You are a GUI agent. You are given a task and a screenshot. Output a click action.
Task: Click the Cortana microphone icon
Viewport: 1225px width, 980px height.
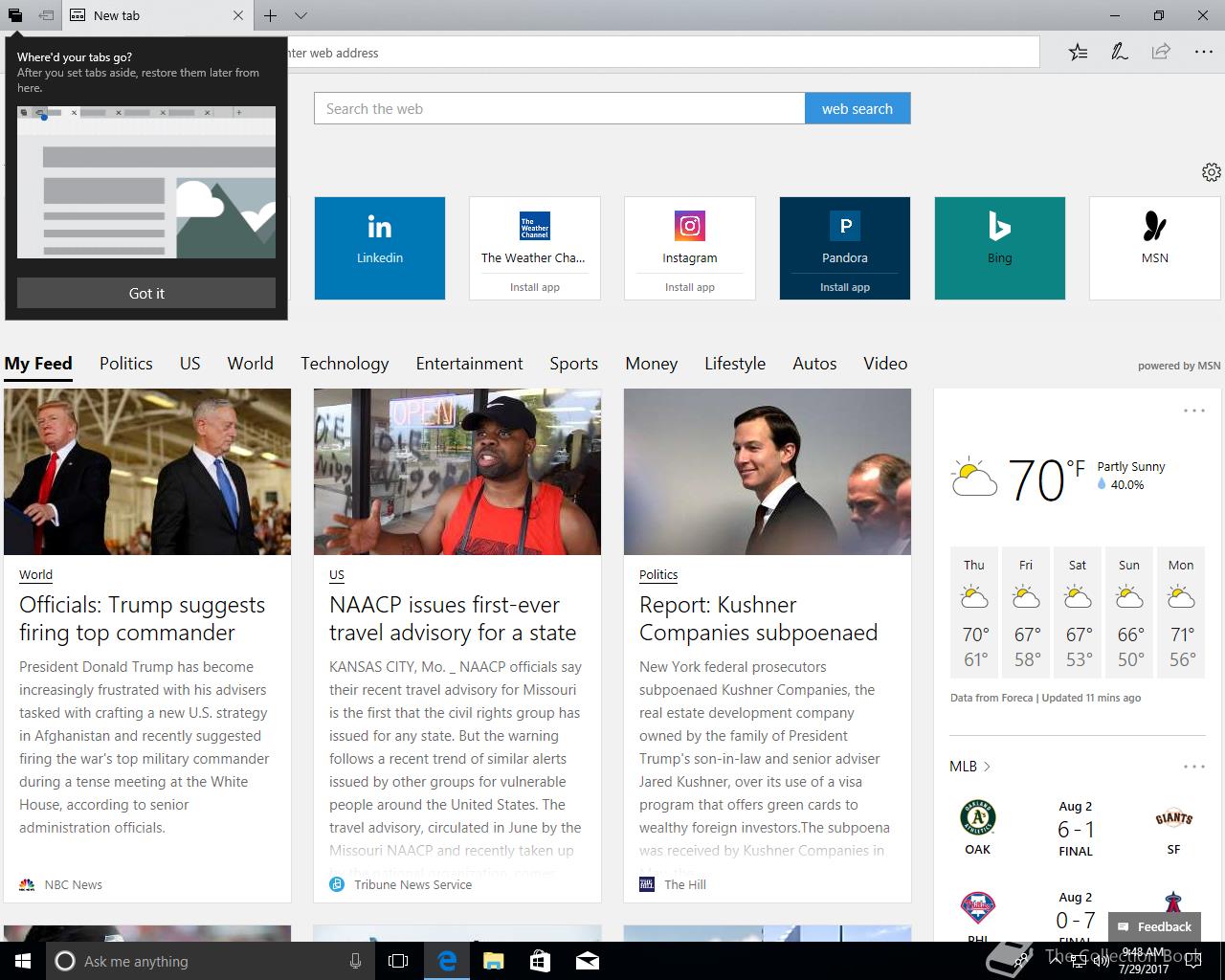(355, 961)
